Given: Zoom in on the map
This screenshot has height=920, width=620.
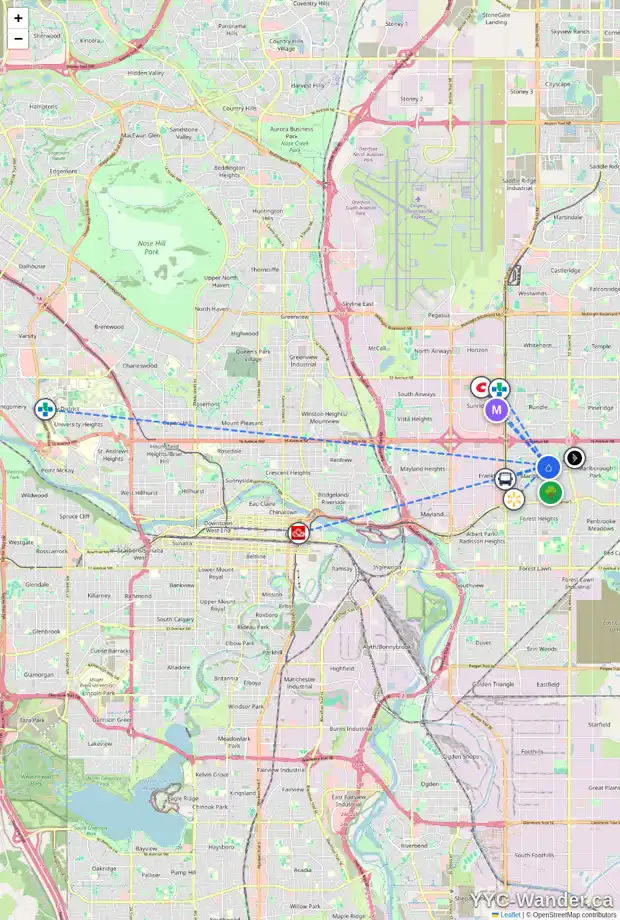Looking at the screenshot, I should tap(18, 18).
